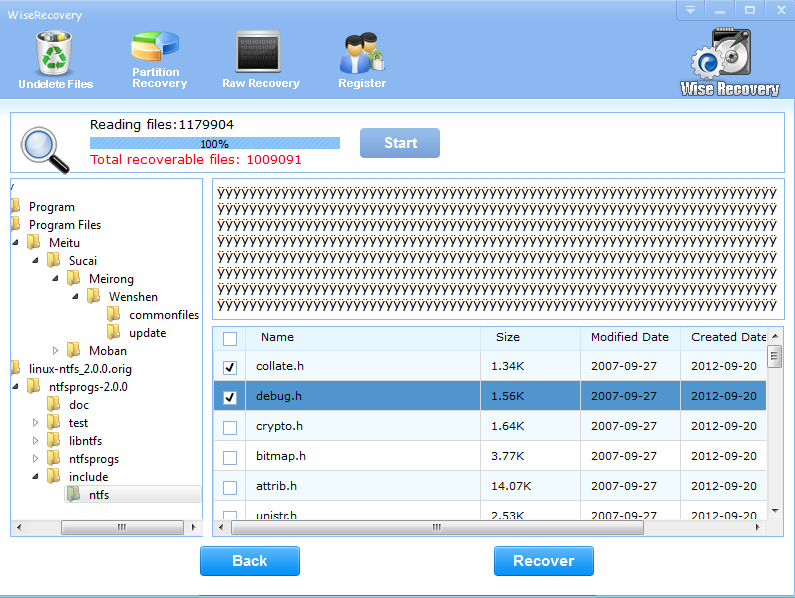Select the ntfsprogs subfolder icon
The image size is (795, 598).
tap(54, 458)
